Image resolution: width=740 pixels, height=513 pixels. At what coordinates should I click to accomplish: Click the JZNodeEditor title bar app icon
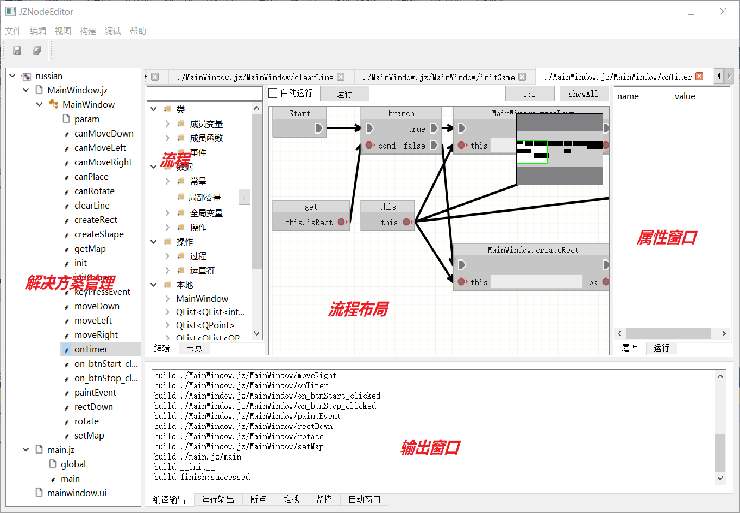[x=10, y=11]
